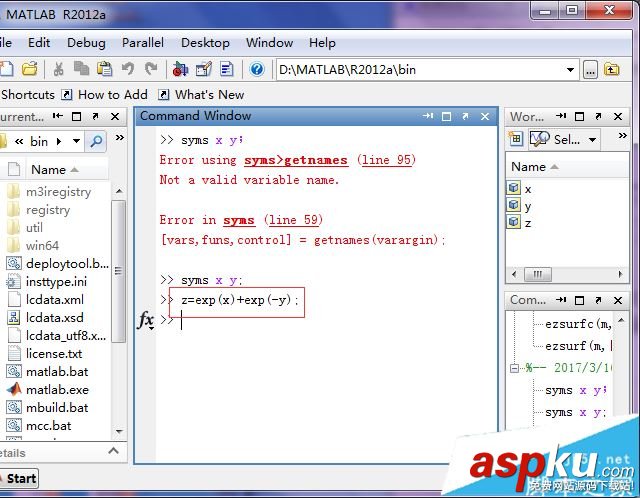This screenshot has height=498, width=640.
Task: Browse for folder with ellipsis button
Action: click(590, 70)
